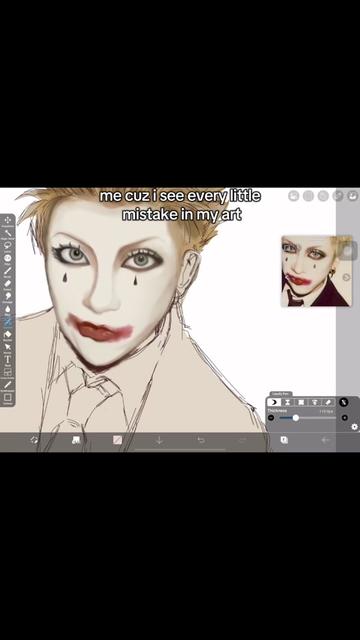This screenshot has height=640, width=360.
Task: Increase thickness with the plus button
Action: point(344,418)
